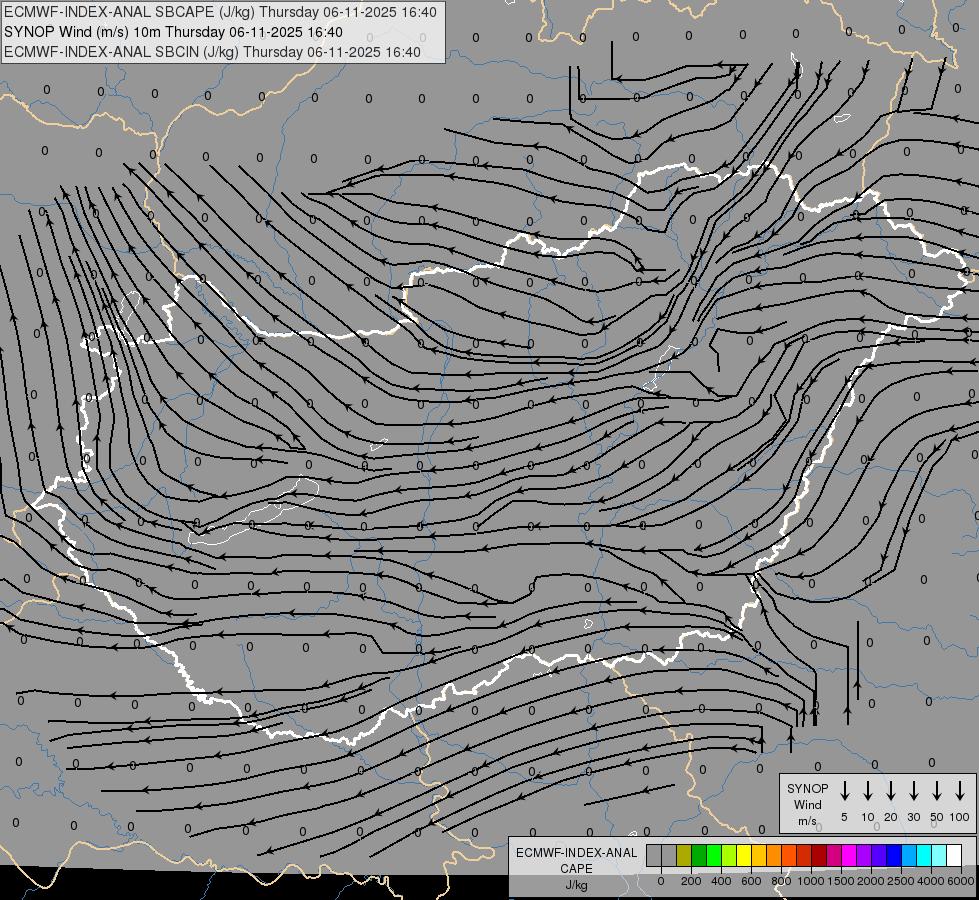Choose the sky blue CAPE legend swatch
Screen dimensions: 979x900
[x=910, y=856]
